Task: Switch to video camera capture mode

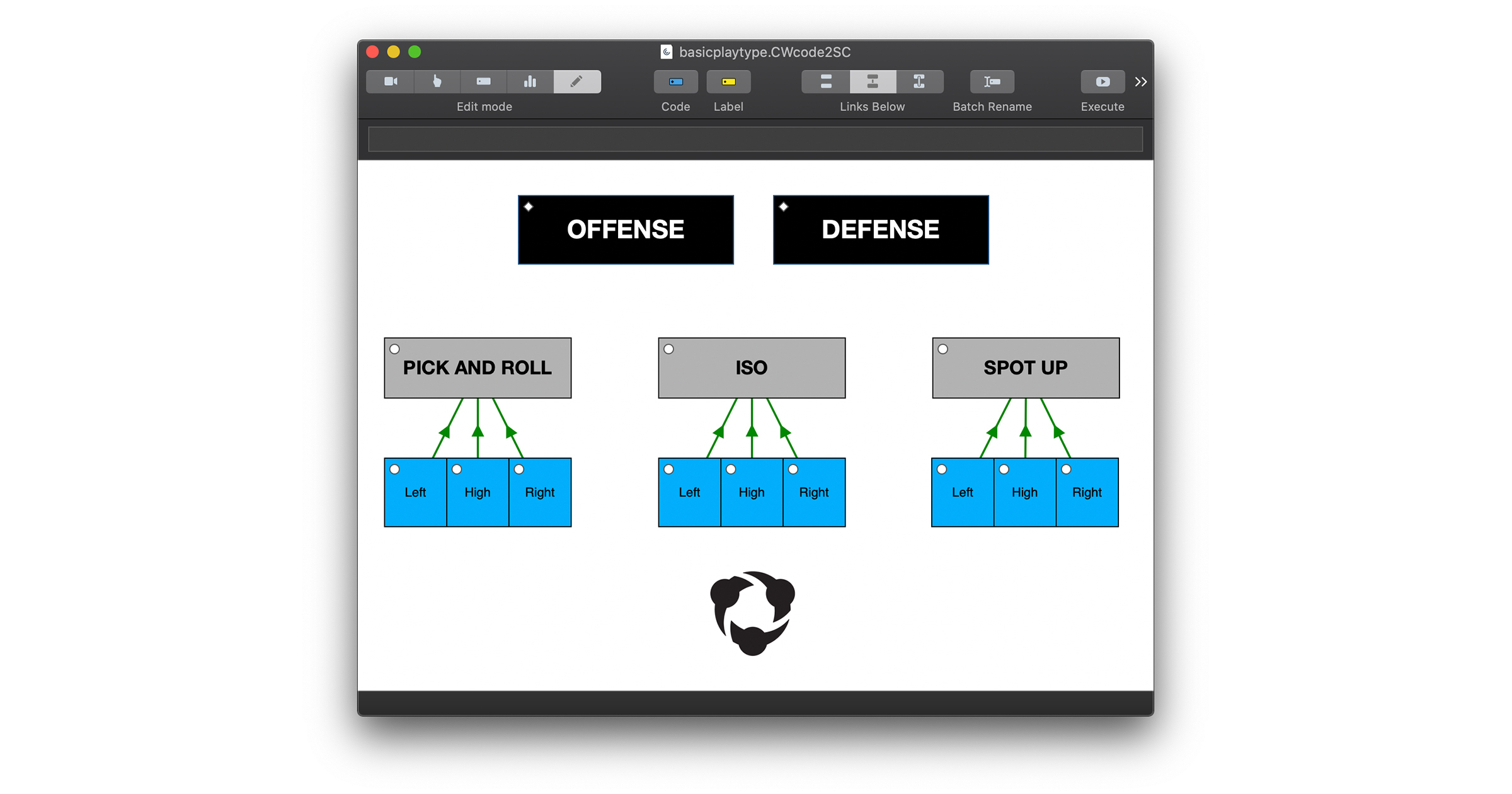Action: point(391,81)
